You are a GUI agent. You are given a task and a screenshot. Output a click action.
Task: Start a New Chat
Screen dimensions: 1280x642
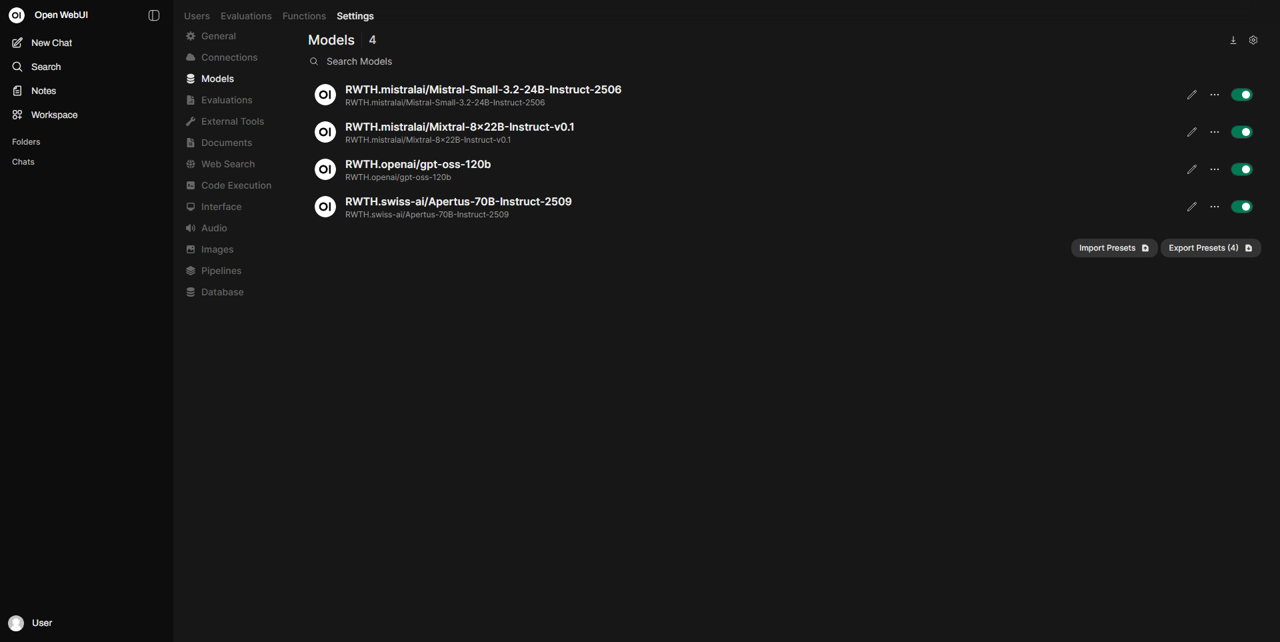pyautogui.click(x=51, y=43)
